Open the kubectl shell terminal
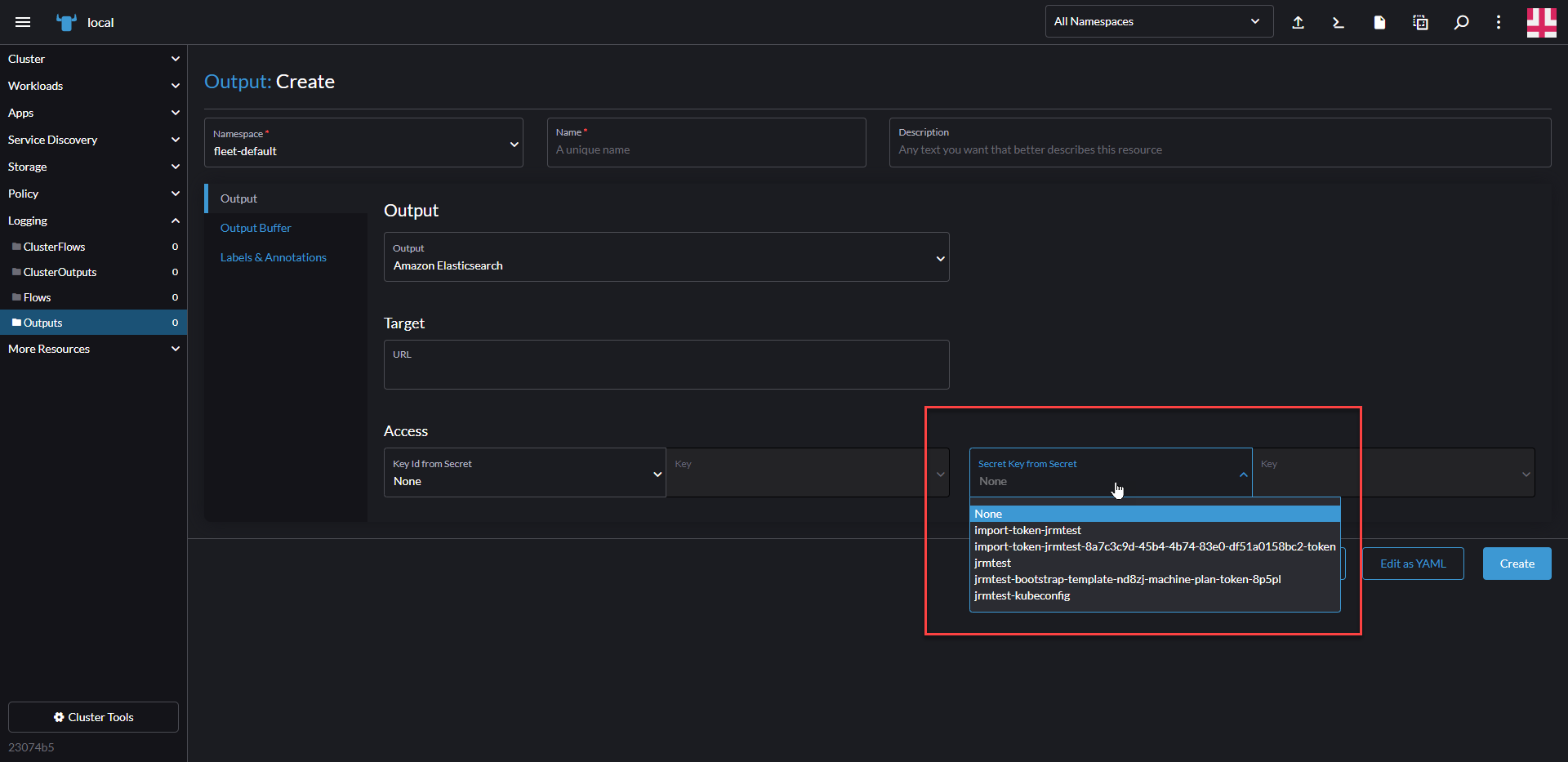This screenshot has height=762, width=1568. pyautogui.click(x=1338, y=22)
